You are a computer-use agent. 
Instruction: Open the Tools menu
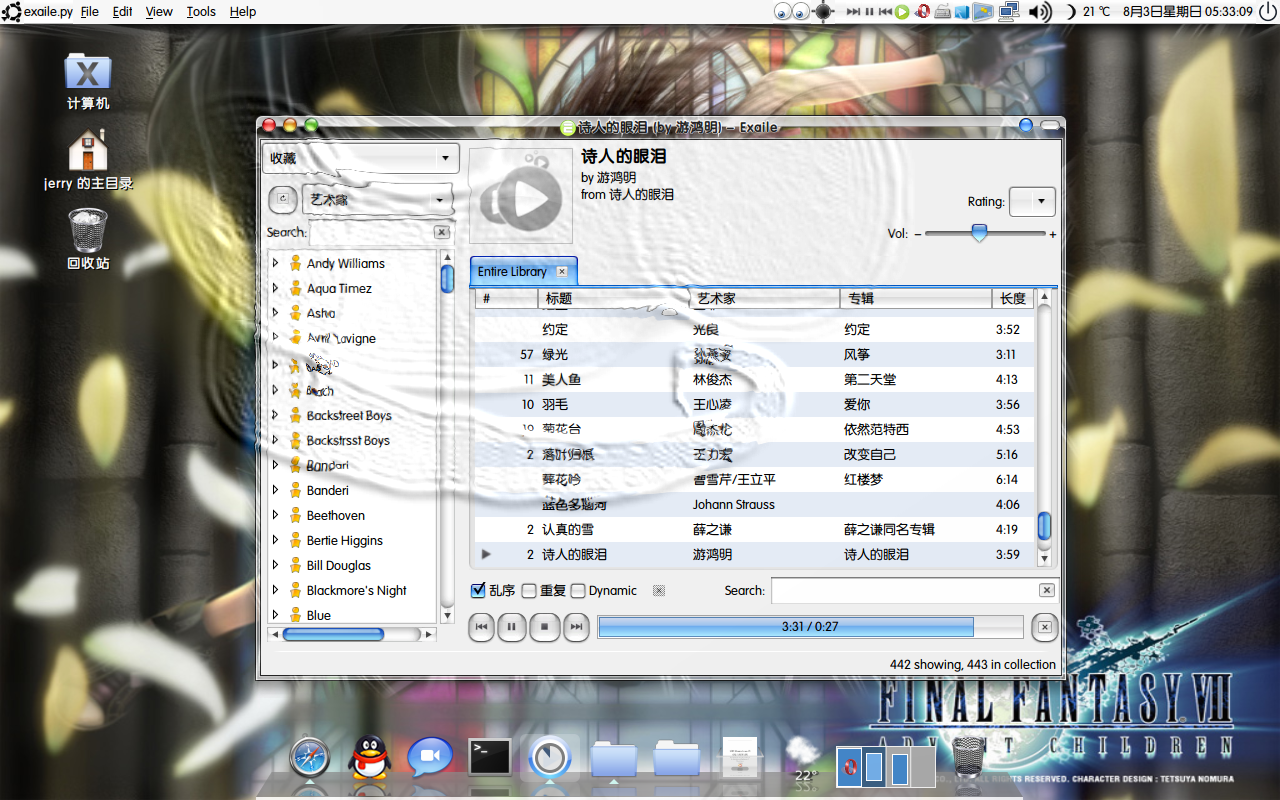click(x=201, y=12)
